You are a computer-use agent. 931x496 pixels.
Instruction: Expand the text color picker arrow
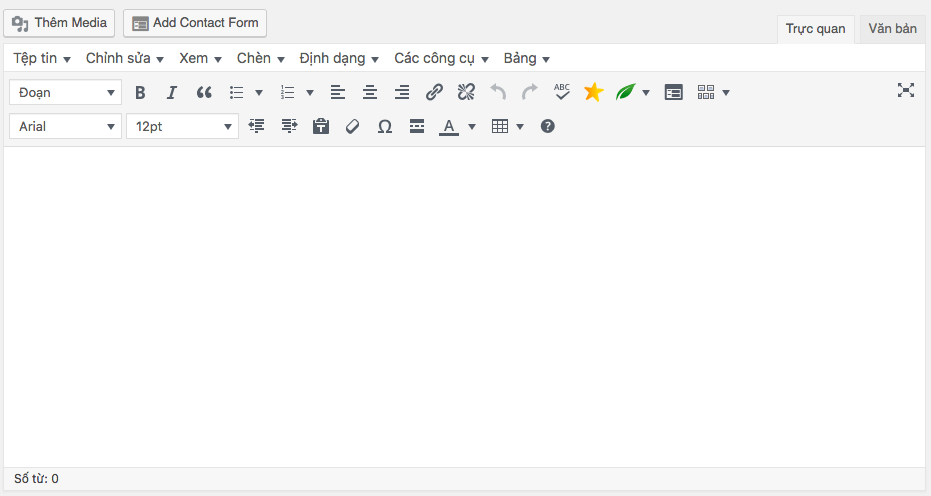472,127
